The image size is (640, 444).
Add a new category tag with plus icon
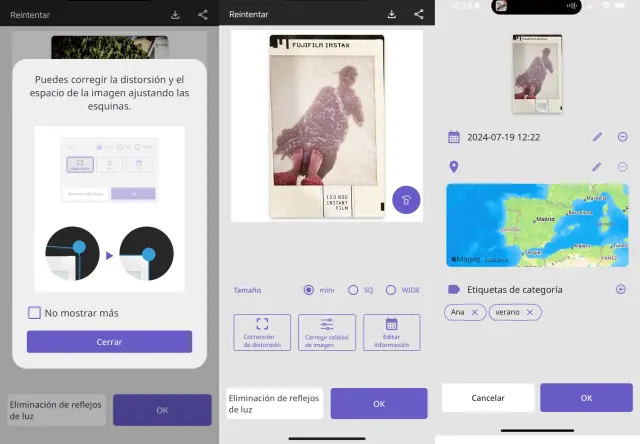tap(621, 289)
